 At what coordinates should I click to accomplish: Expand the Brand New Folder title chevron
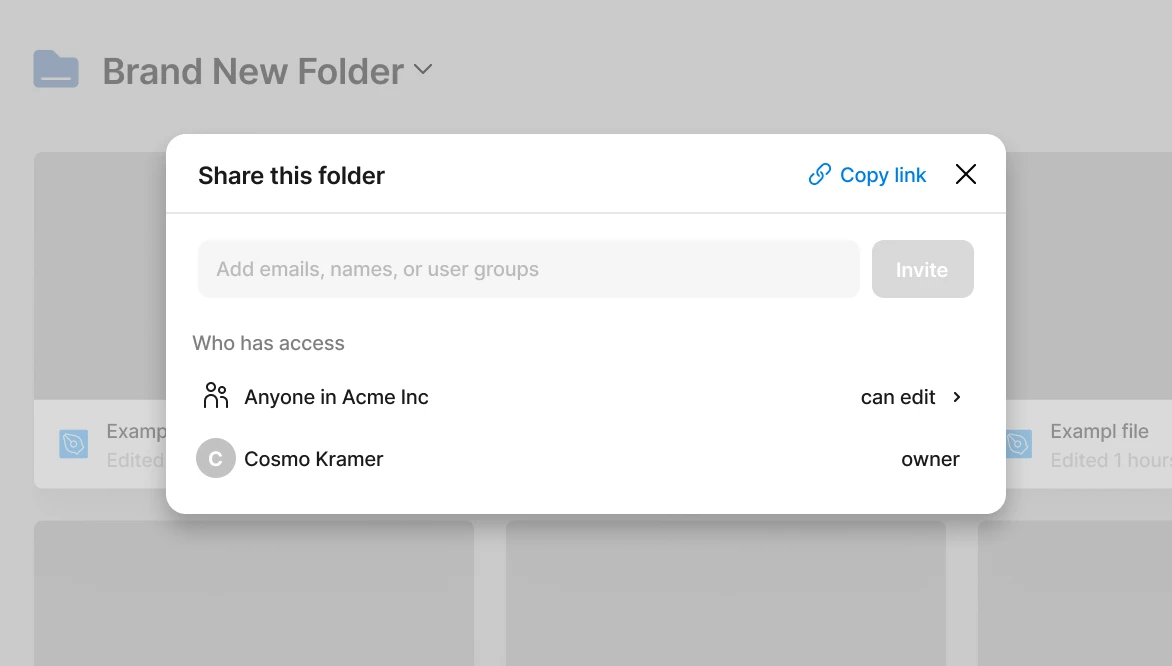tap(423, 70)
